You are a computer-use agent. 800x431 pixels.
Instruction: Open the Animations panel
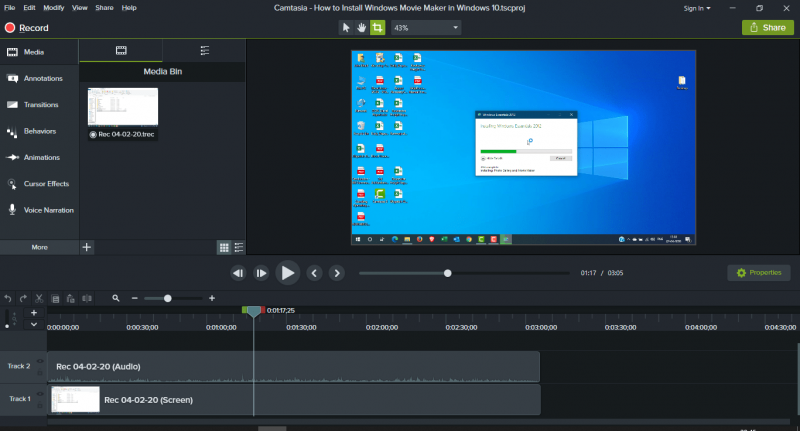tap(39, 158)
